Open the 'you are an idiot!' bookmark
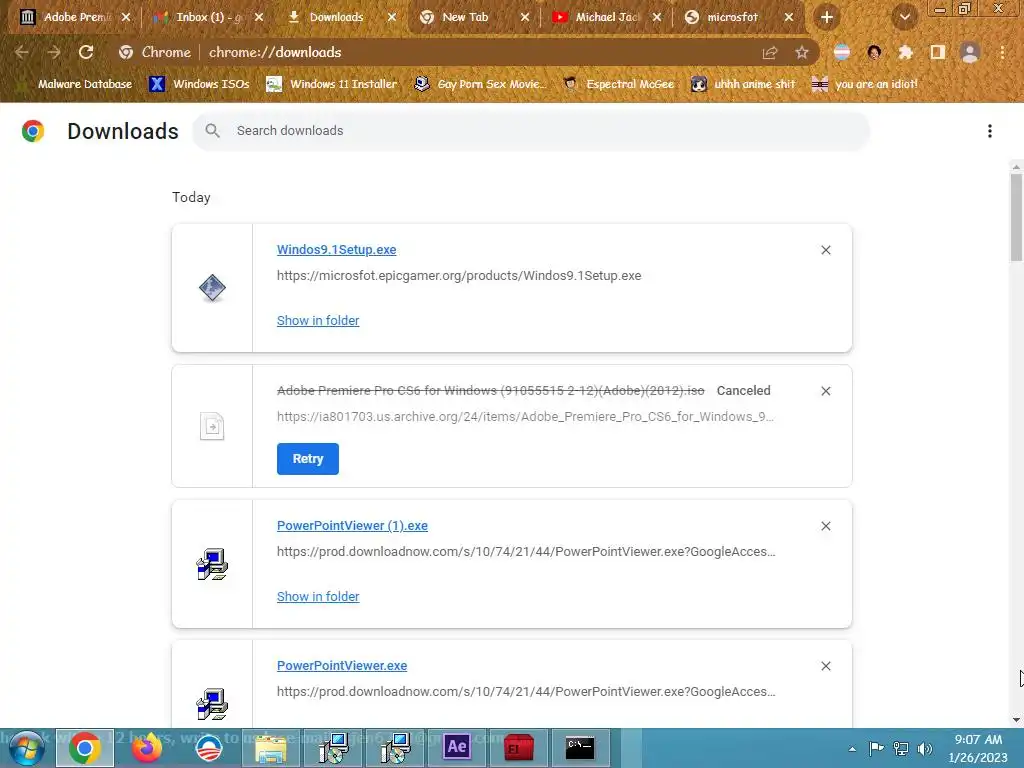 pyautogui.click(x=865, y=84)
